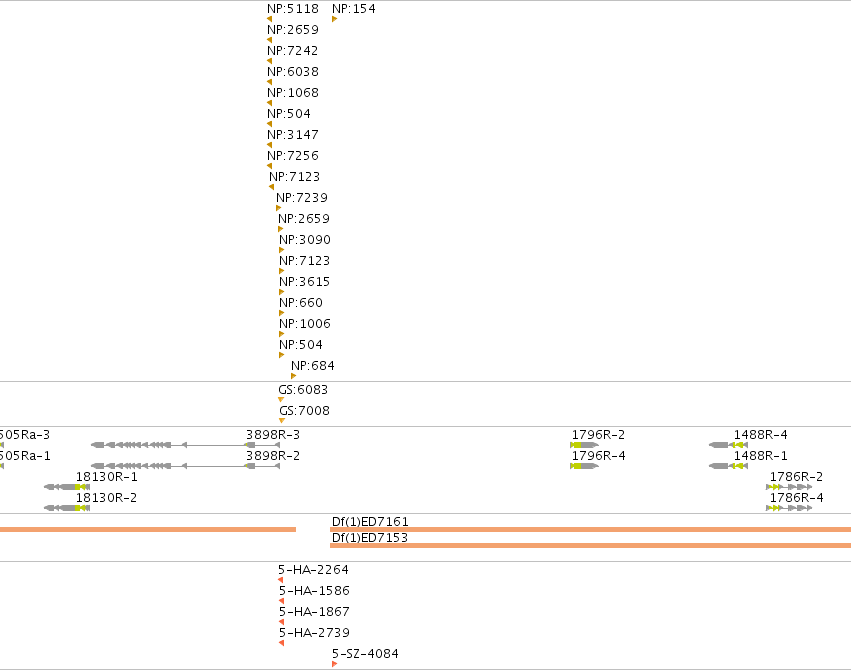Open the NP:1006 text label
The height and width of the screenshot is (670, 851).
click(305, 324)
